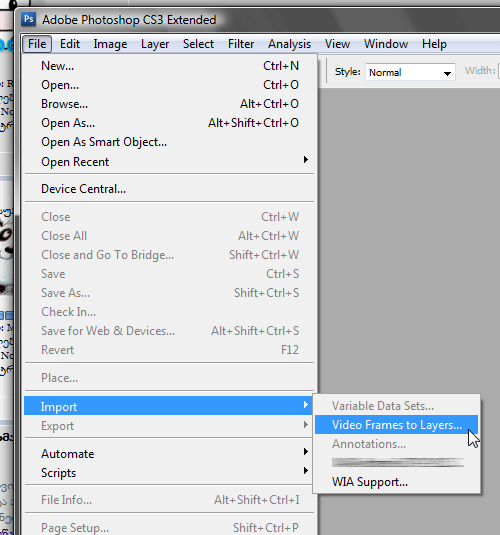Open the Window menu
The height and width of the screenshot is (535, 500).
point(386,44)
